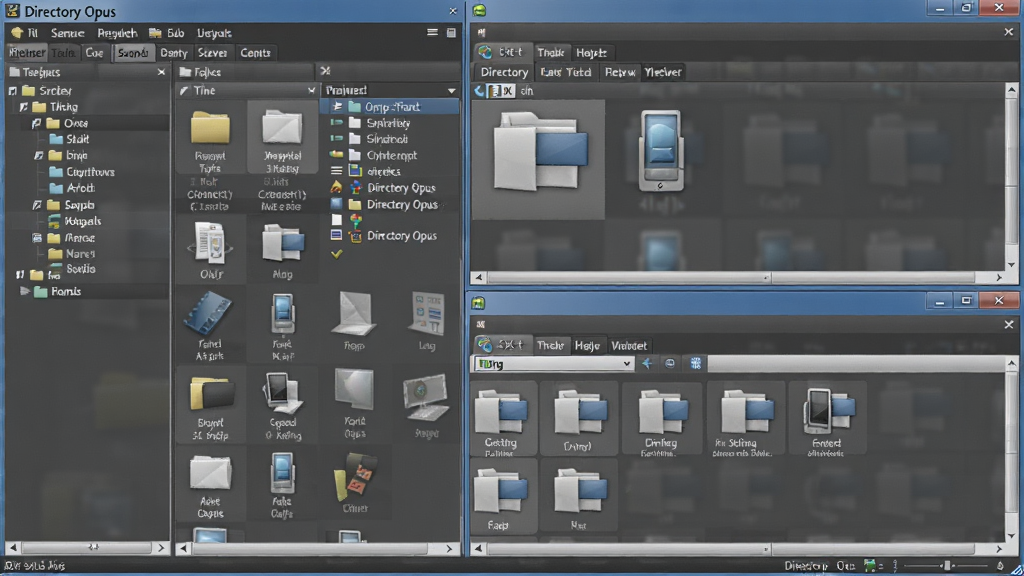Open the Cetting folder in bottom-right window
Viewport: 1024px width, 576px height.
click(x=501, y=419)
